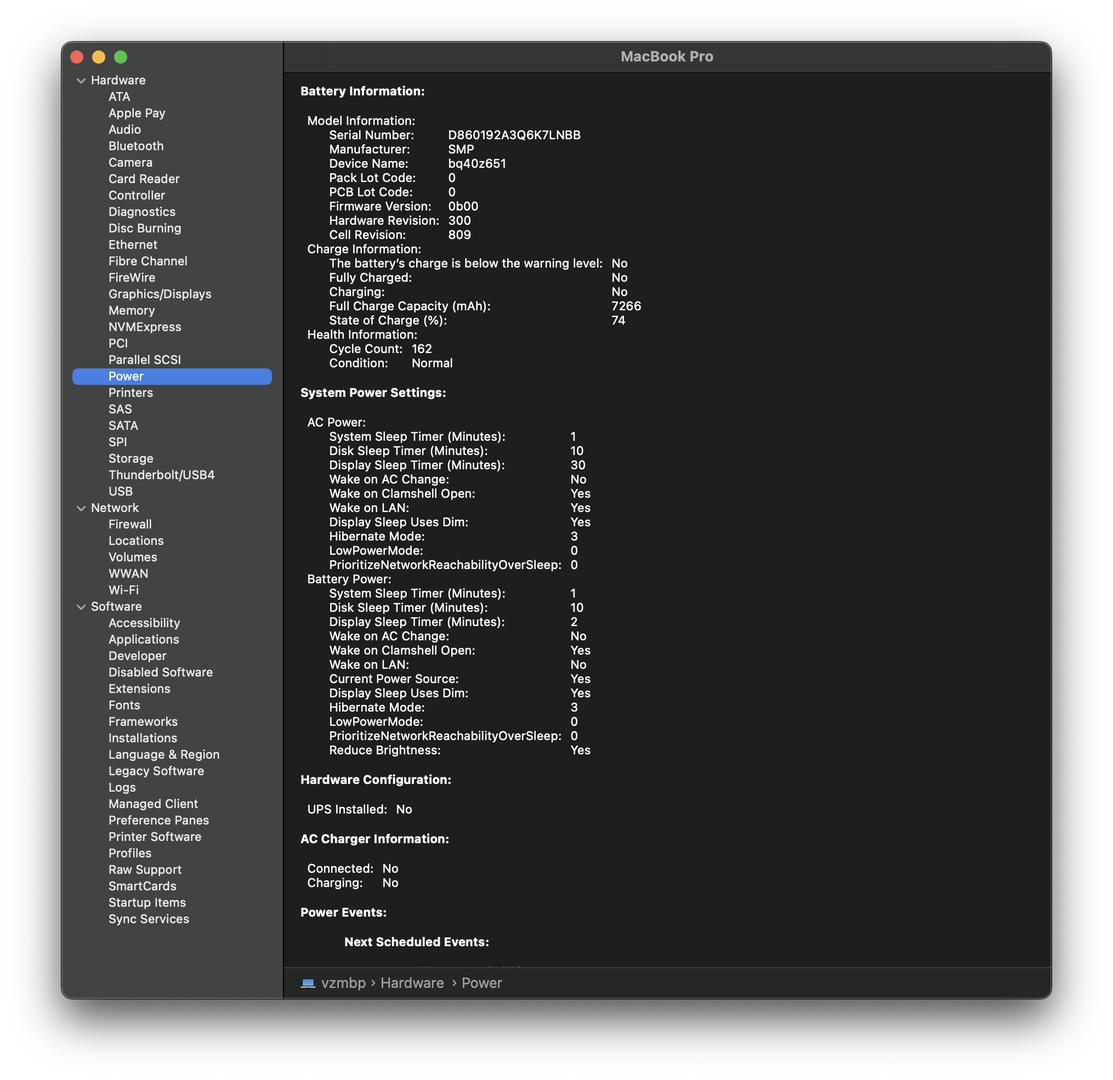The height and width of the screenshot is (1080, 1113).
Task: Select Profiles in the sidebar
Action: (130, 854)
